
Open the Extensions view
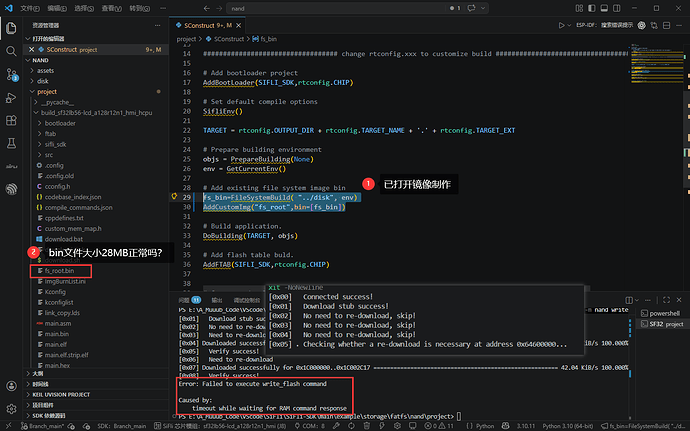coord(11,120)
